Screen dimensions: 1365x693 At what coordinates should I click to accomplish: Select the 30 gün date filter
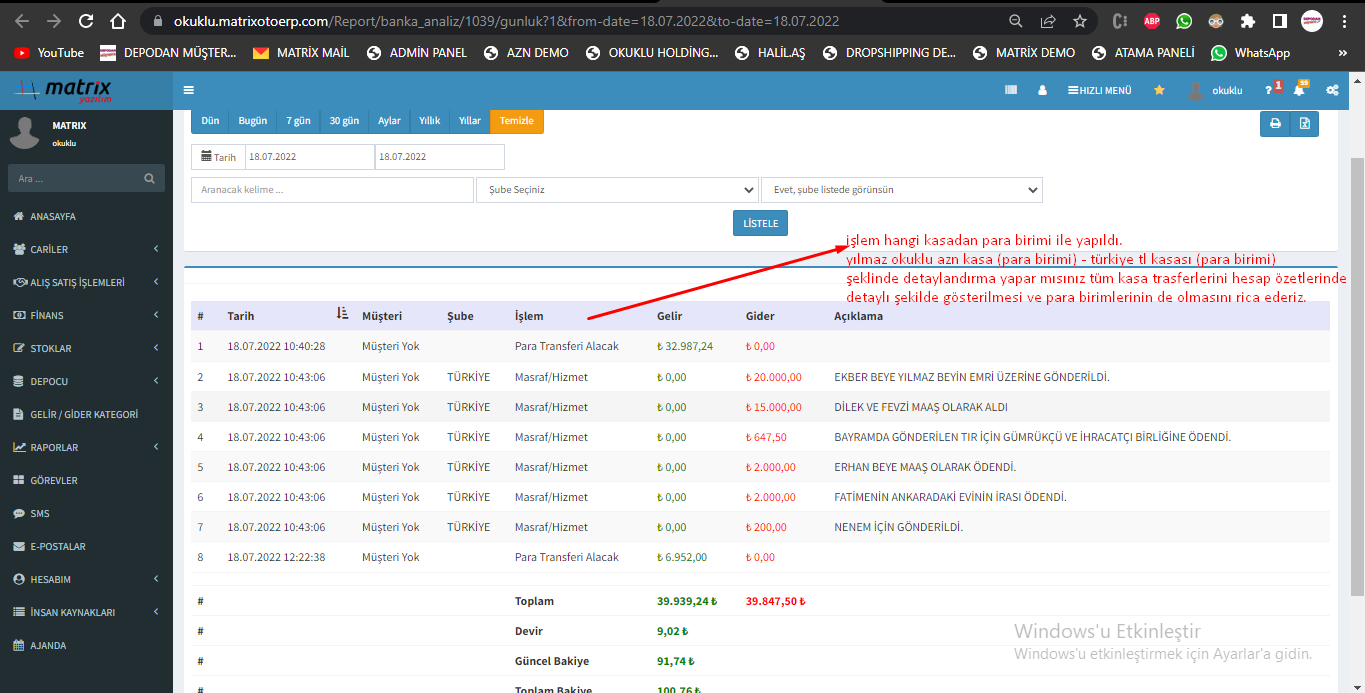[x=344, y=121]
